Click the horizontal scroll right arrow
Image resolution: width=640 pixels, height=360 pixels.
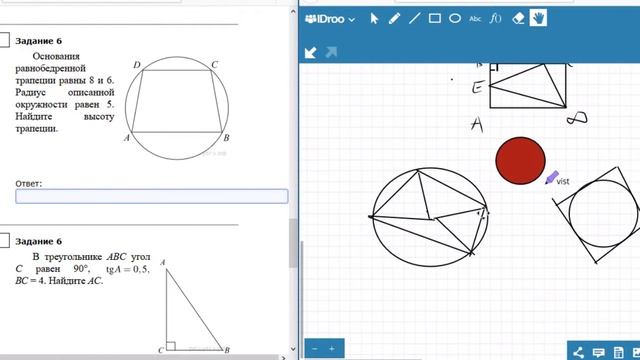(x=284, y=358)
